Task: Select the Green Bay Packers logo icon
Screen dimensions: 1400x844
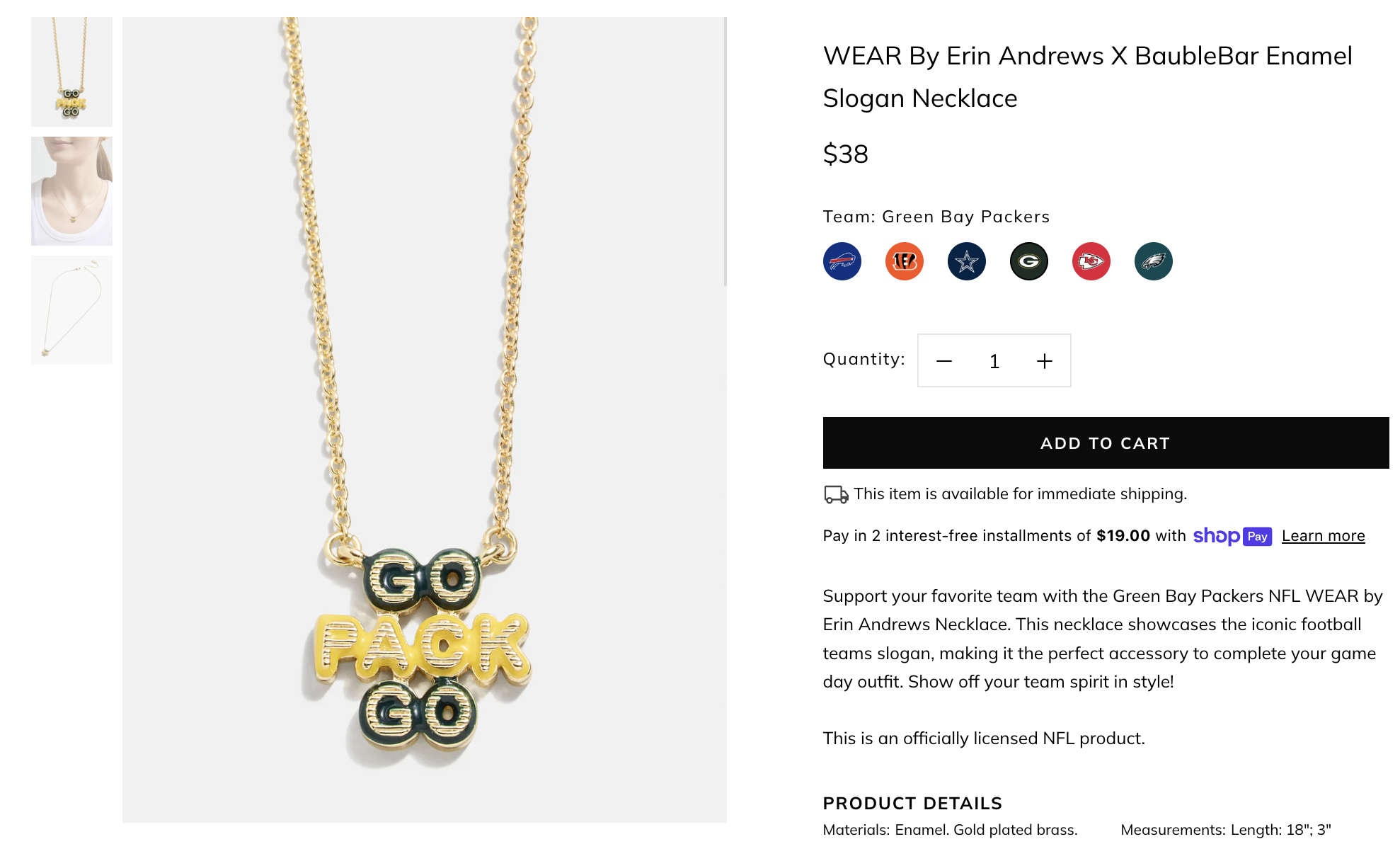Action: [x=1028, y=261]
